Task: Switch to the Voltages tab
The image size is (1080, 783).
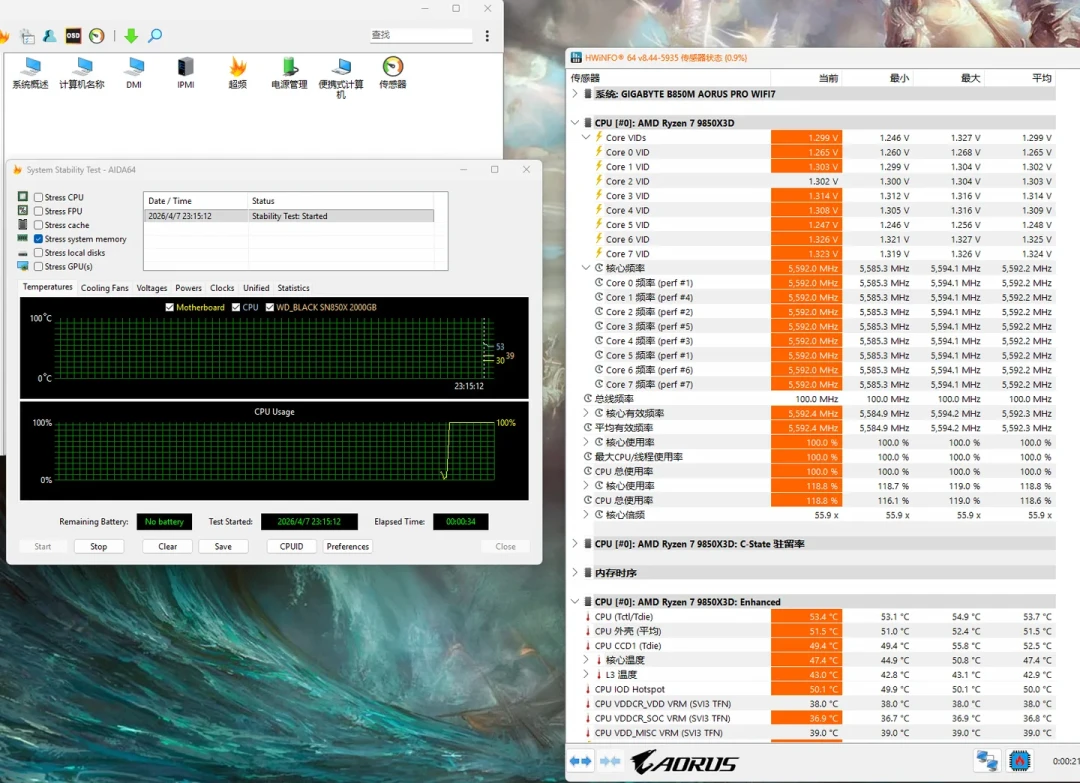Action: 152,288
